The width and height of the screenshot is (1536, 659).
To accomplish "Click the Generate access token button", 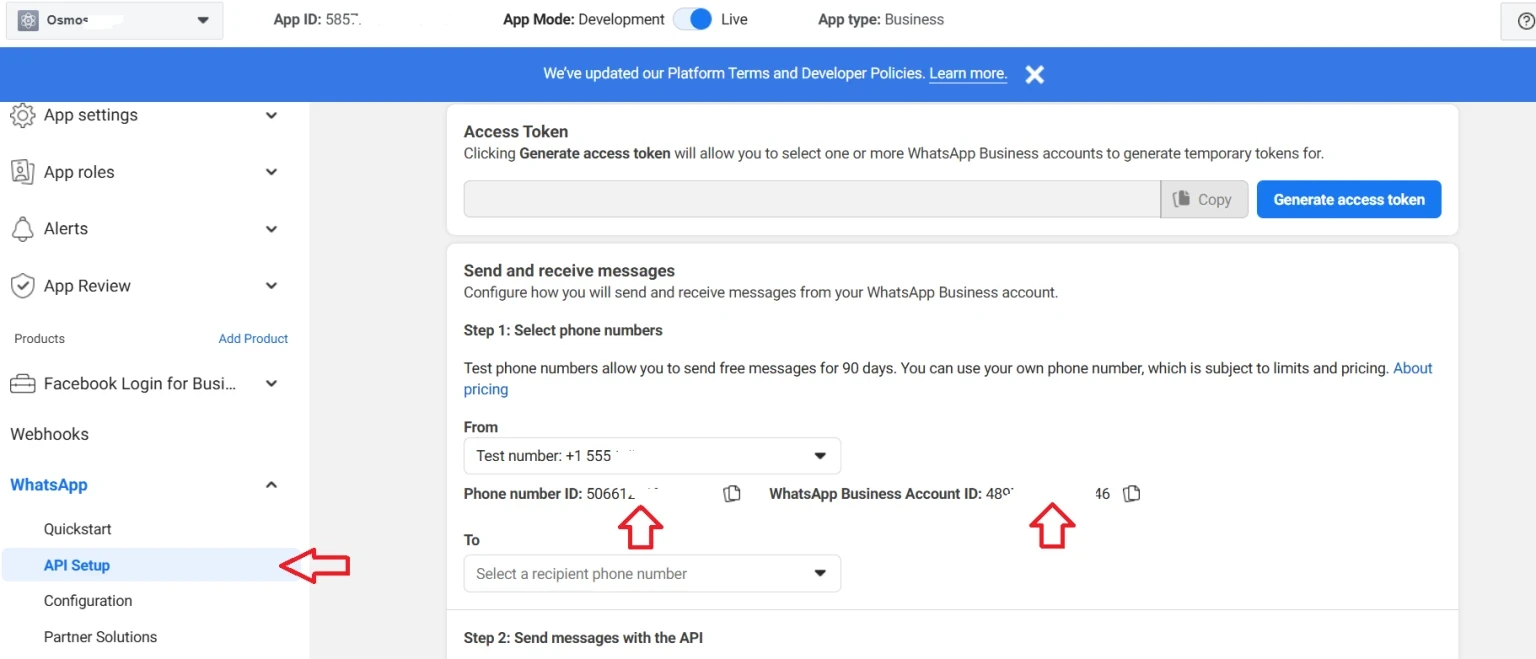I will tap(1349, 200).
